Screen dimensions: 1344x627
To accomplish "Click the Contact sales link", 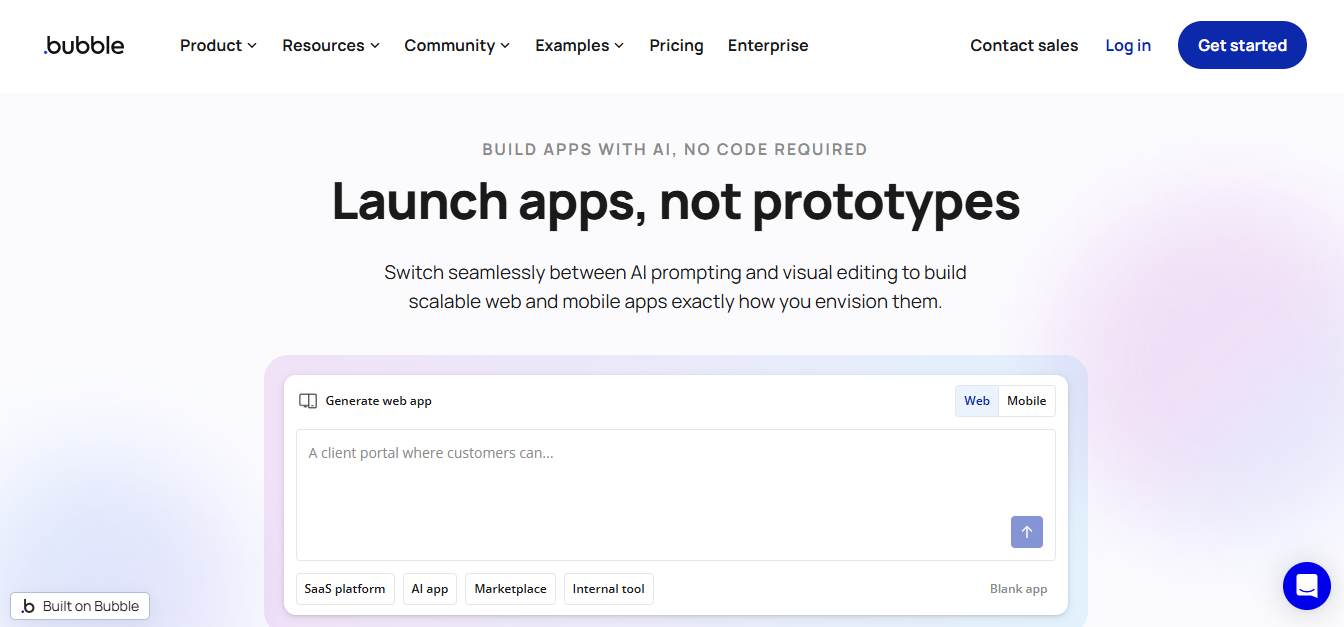I will click(x=1024, y=45).
